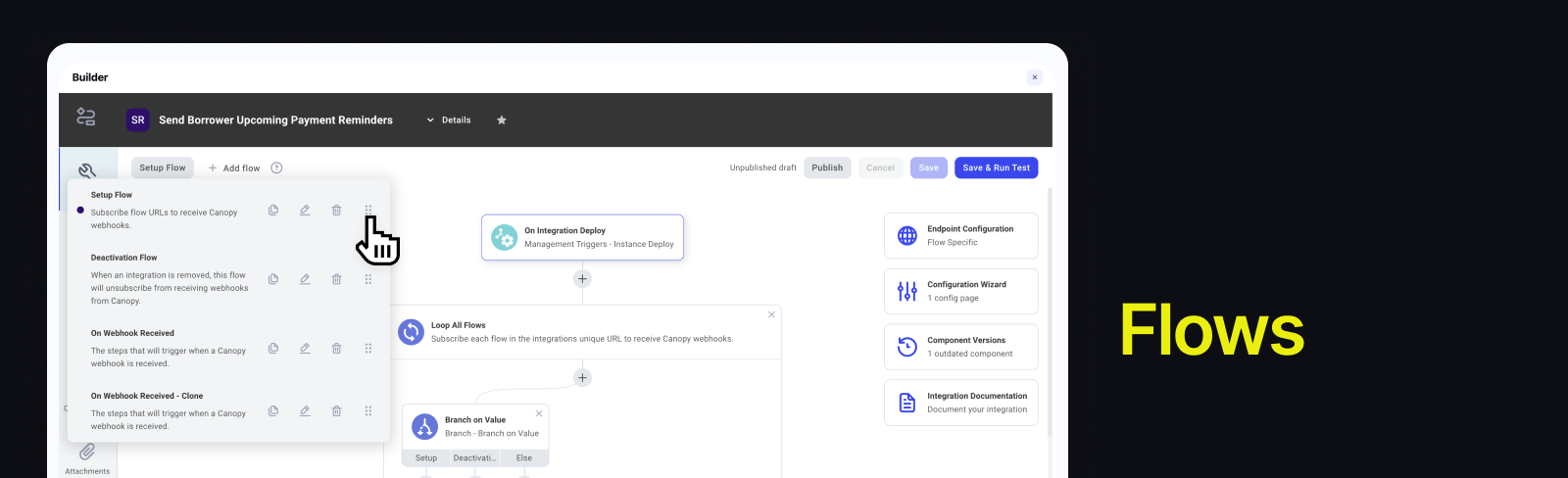Image resolution: width=1568 pixels, height=478 pixels.
Task: Open Component Versions card
Action: point(960,347)
